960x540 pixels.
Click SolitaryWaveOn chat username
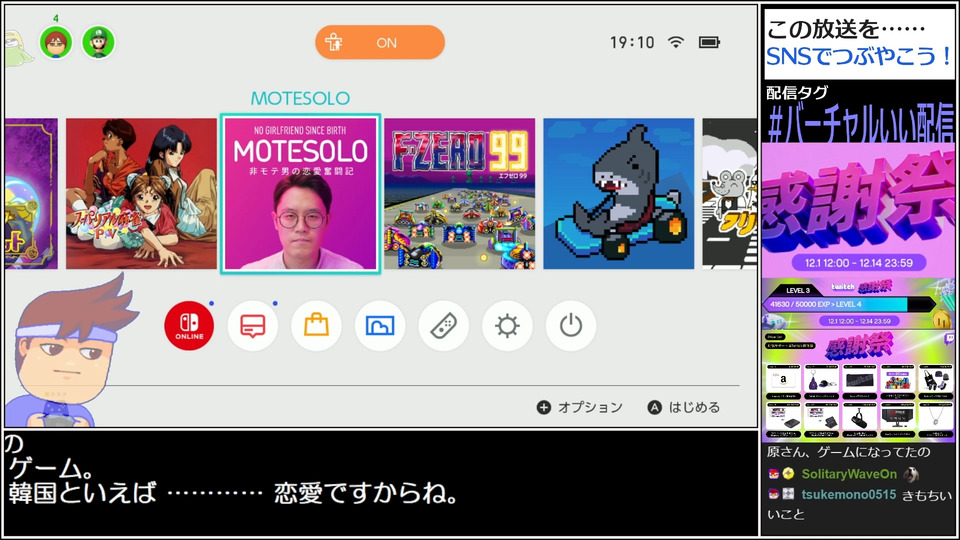pos(849,474)
